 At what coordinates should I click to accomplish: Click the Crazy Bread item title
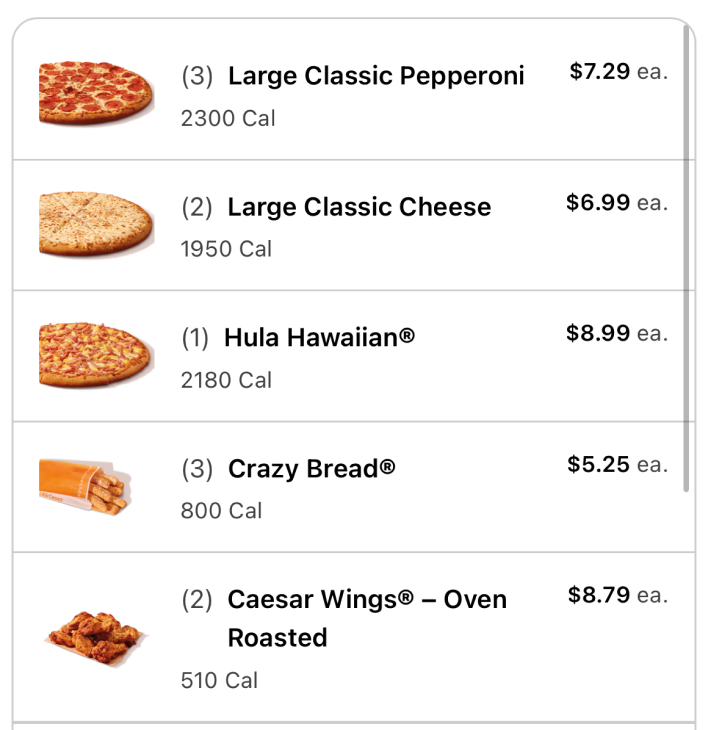click(x=311, y=469)
